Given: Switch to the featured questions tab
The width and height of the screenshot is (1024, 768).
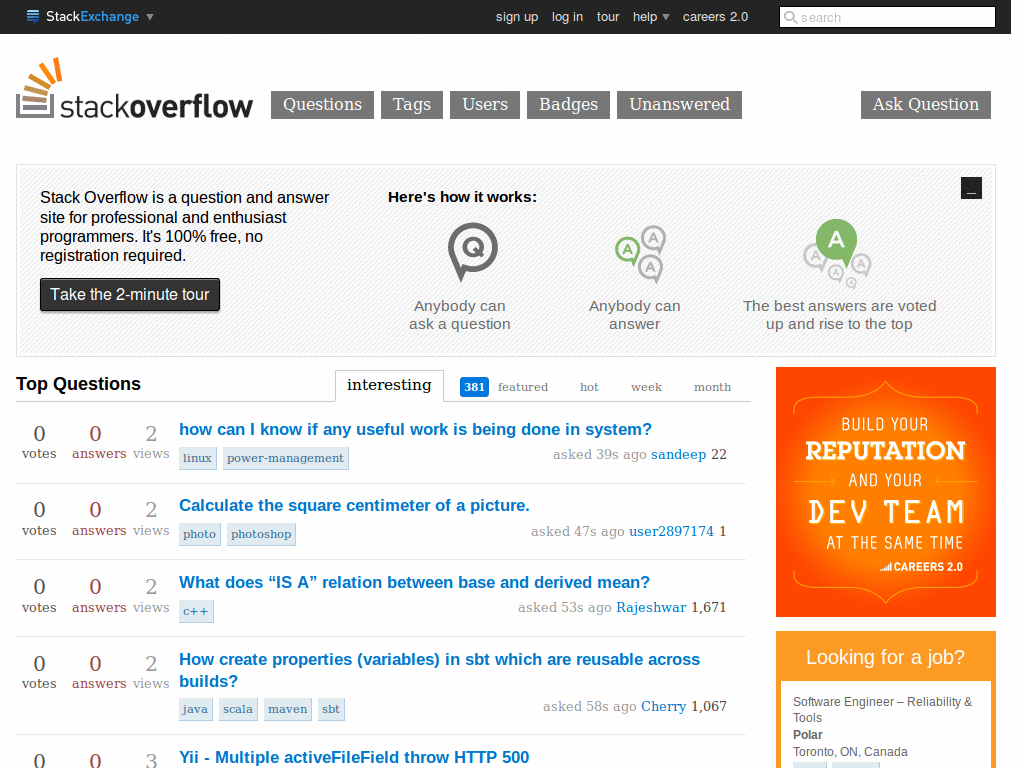Looking at the screenshot, I should tap(522, 386).
